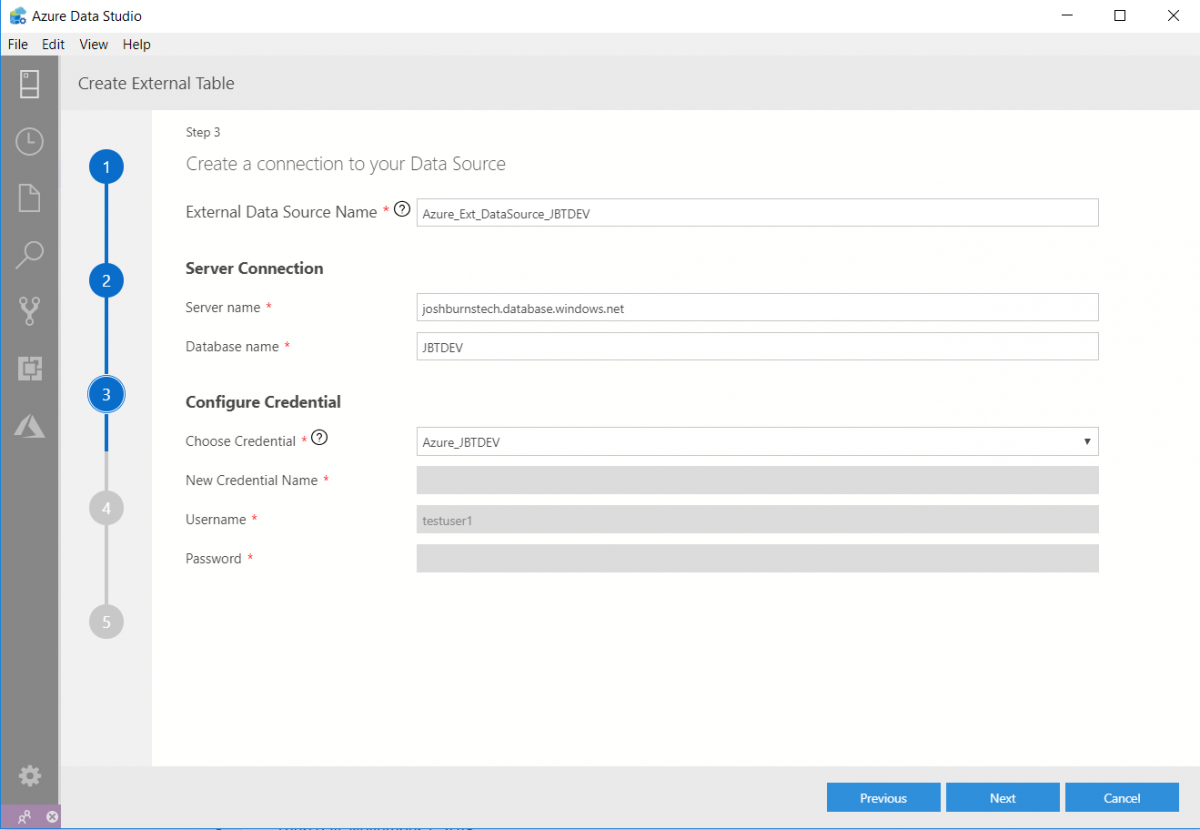This screenshot has height=830, width=1200.
Task: Open the Choose Credential dropdown
Action: (x=757, y=442)
